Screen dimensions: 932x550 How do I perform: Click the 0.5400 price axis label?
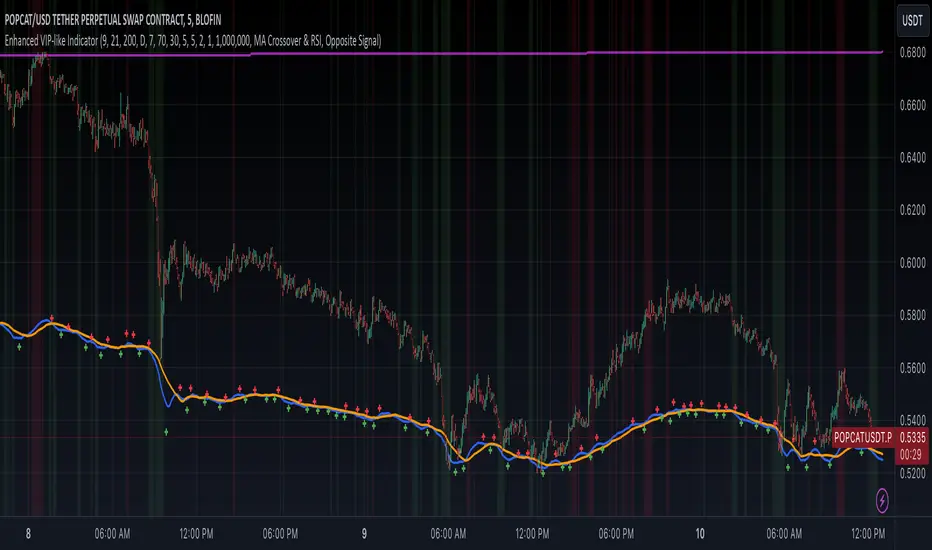(912, 420)
